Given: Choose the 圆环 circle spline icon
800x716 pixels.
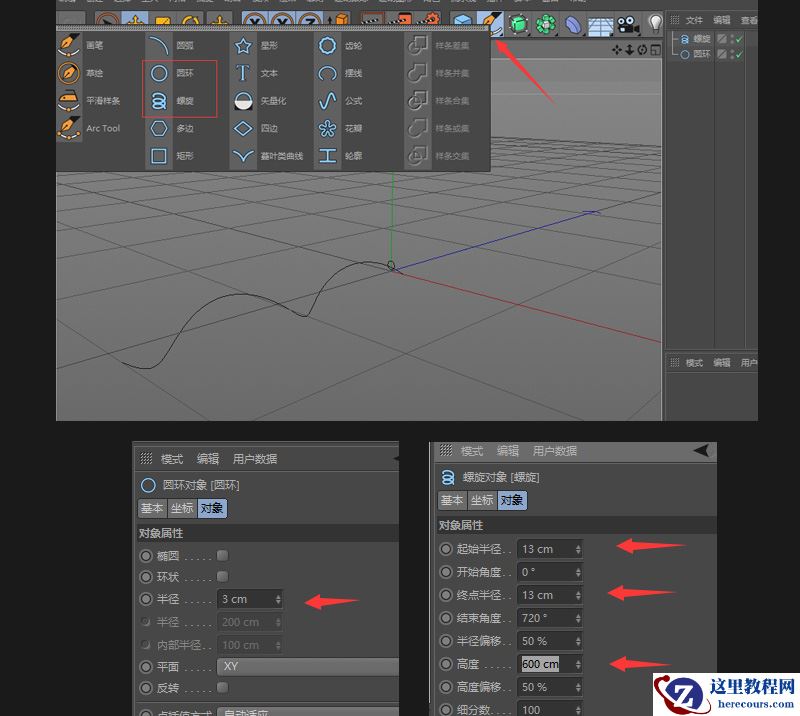Looking at the screenshot, I should 161,72.
